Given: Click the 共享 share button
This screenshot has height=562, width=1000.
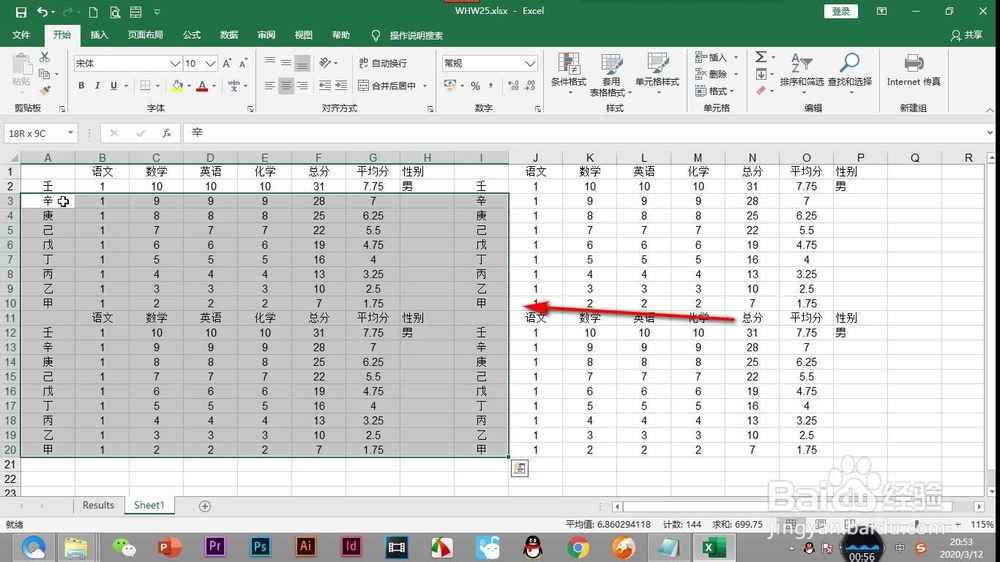Looking at the screenshot, I should tap(967, 35).
